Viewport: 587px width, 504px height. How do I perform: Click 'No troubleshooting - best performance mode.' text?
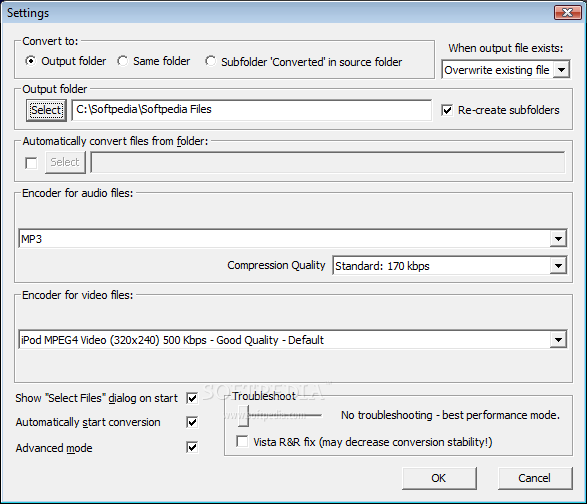450,415
